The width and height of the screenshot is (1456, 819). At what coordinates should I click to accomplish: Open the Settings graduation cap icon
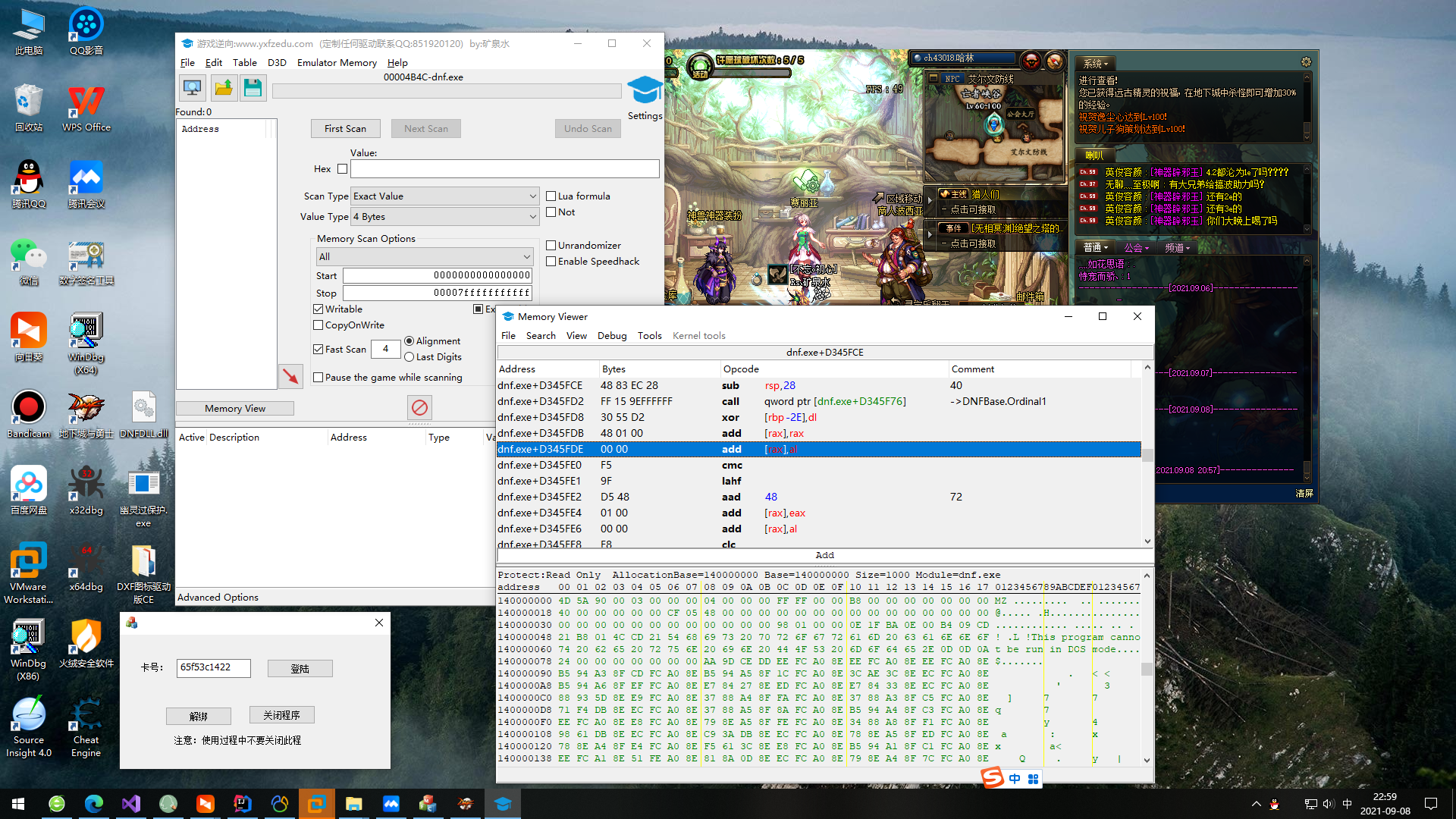pyautogui.click(x=645, y=91)
